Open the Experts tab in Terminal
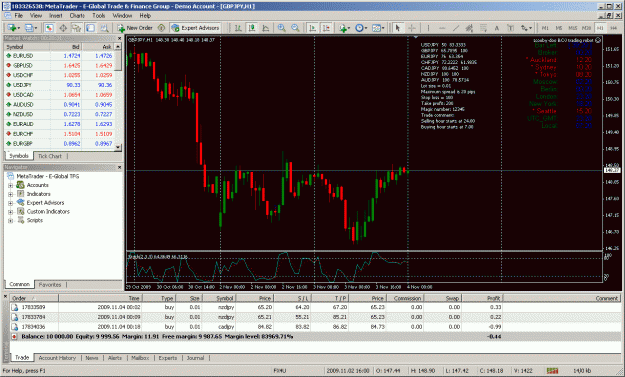625x377 pixels. click(167, 358)
